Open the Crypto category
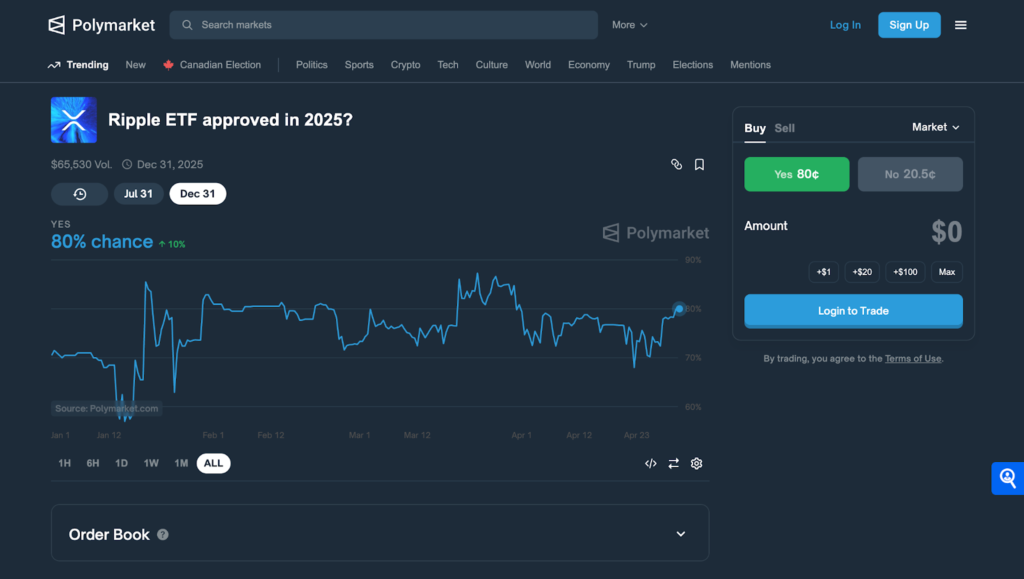 pos(406,65)
